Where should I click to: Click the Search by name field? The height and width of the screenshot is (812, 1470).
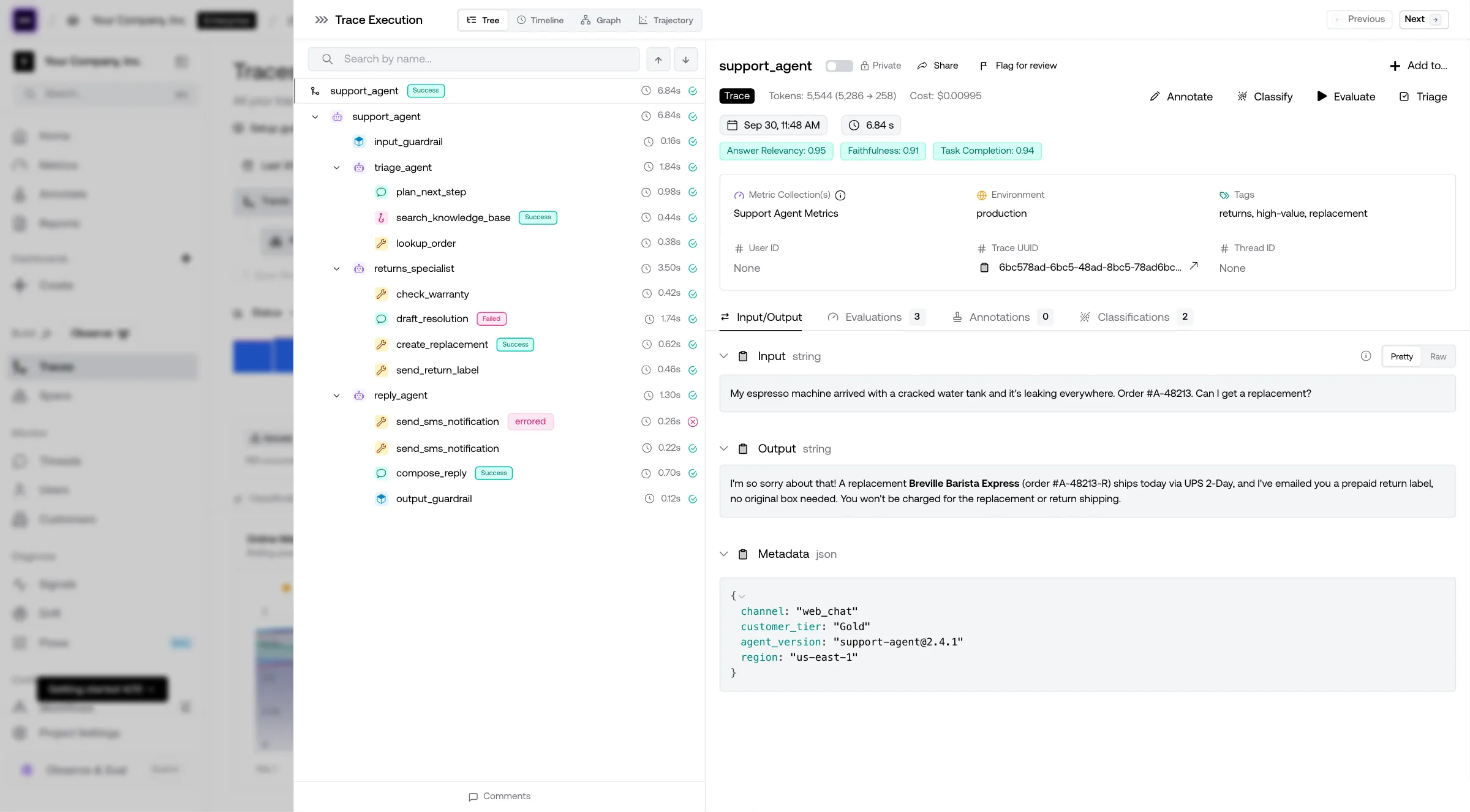473,59
